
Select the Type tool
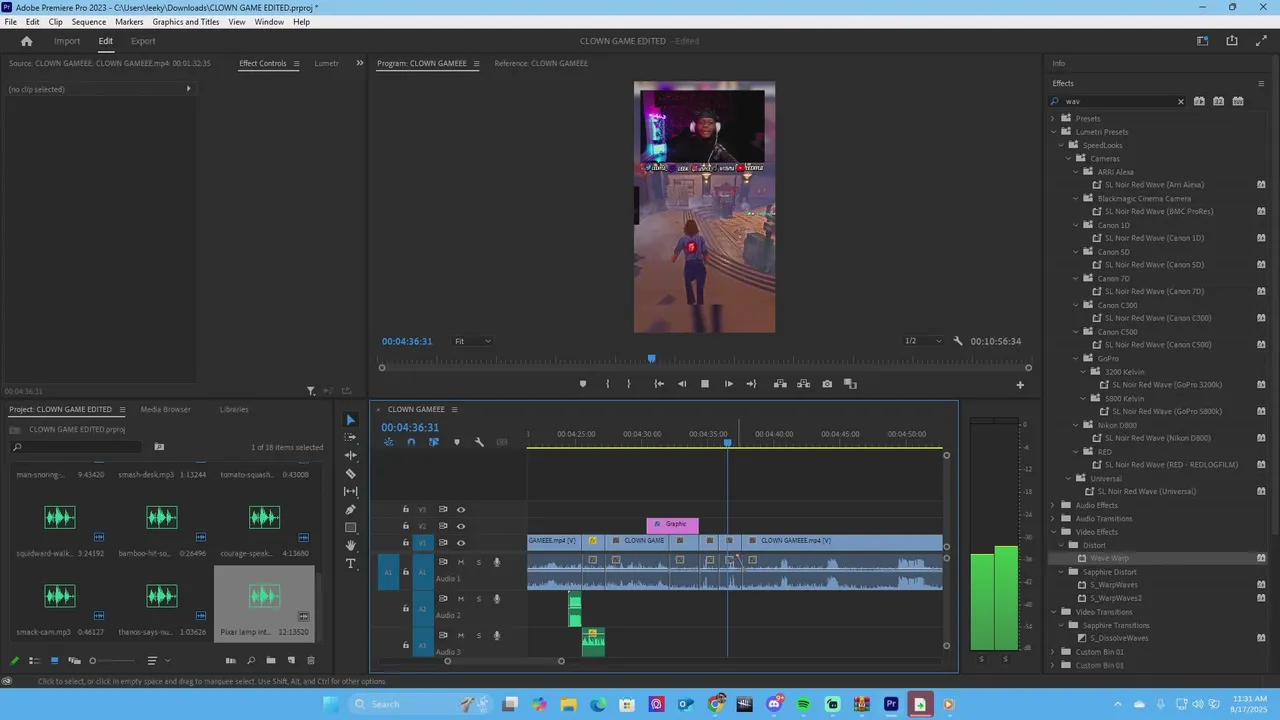coord(350,564)
